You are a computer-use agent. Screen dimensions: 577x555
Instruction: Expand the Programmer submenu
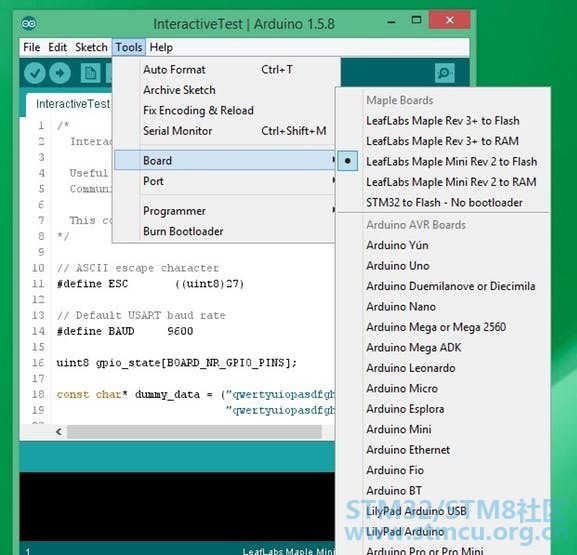[x=224, y=211]
